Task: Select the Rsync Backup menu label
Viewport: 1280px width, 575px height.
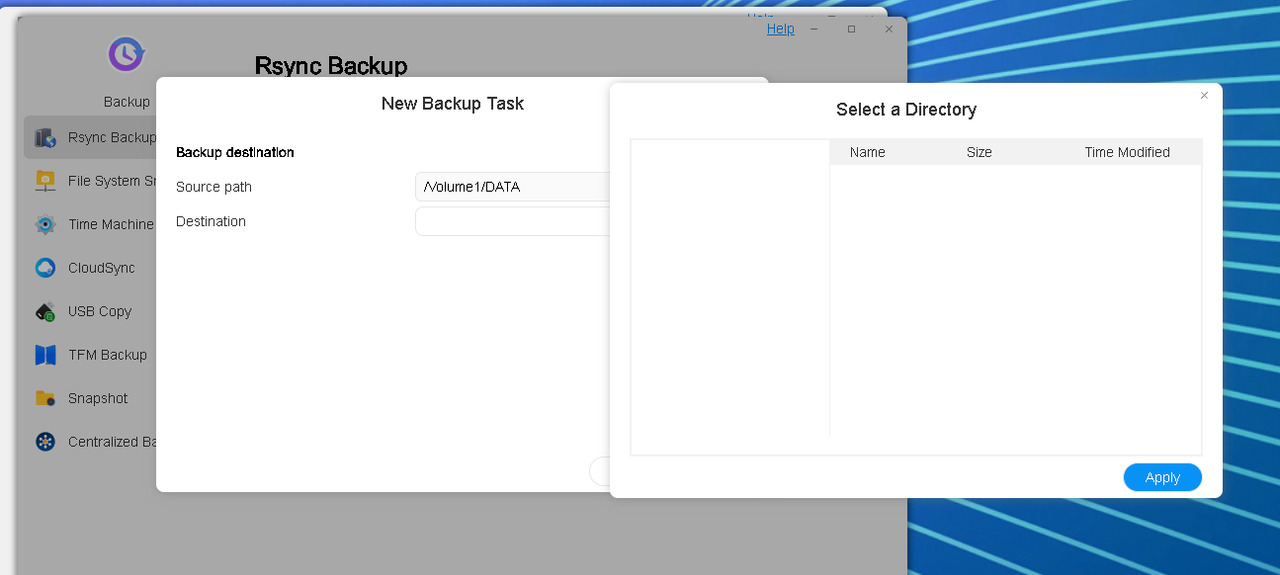Action: coord(112,137)
